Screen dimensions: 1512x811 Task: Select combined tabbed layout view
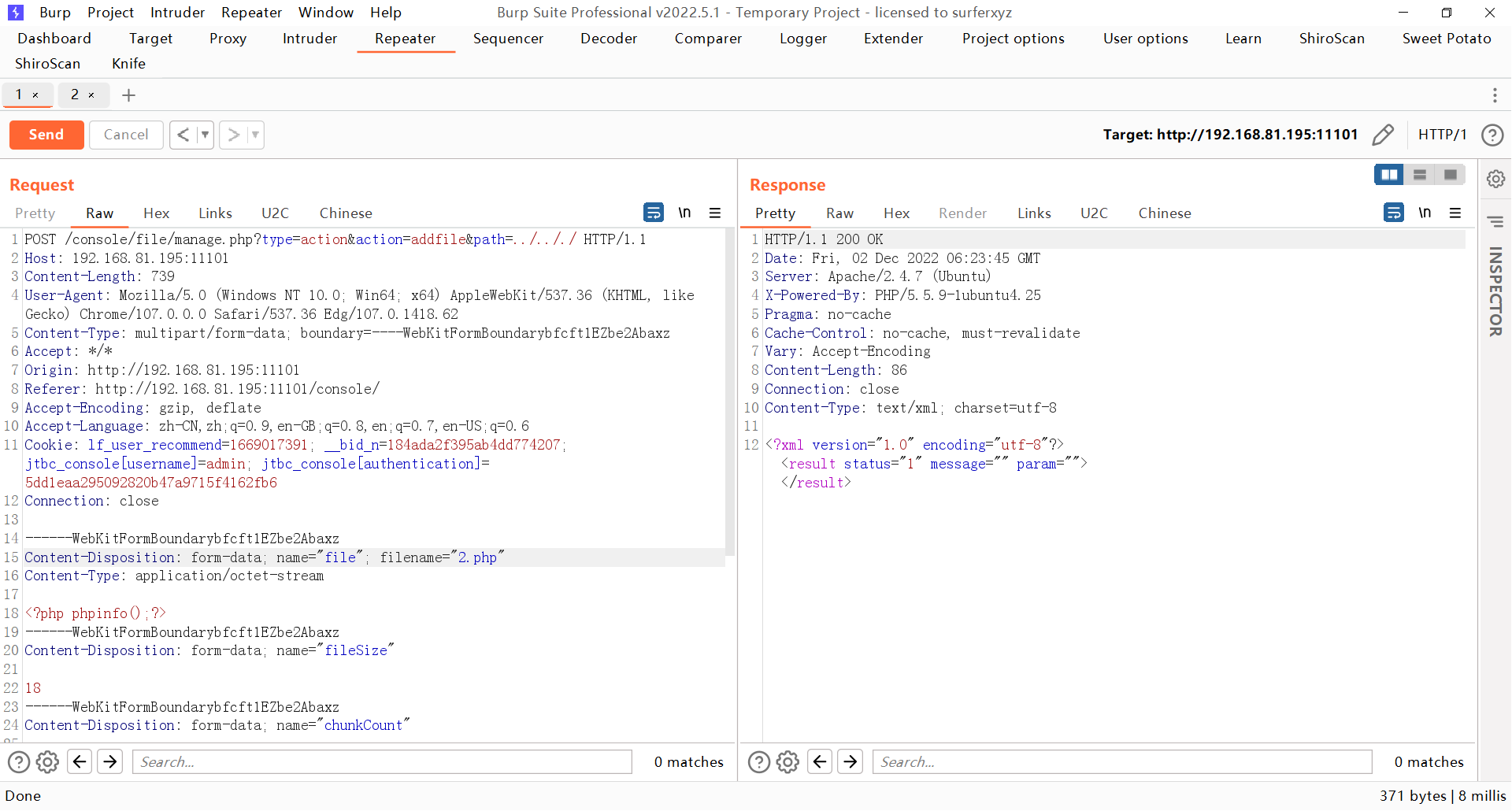pyautogui.click(x=1450, y=175)
